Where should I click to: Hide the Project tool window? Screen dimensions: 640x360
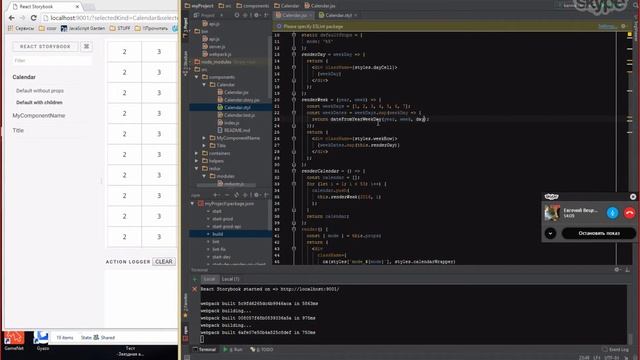coord(266,15)
